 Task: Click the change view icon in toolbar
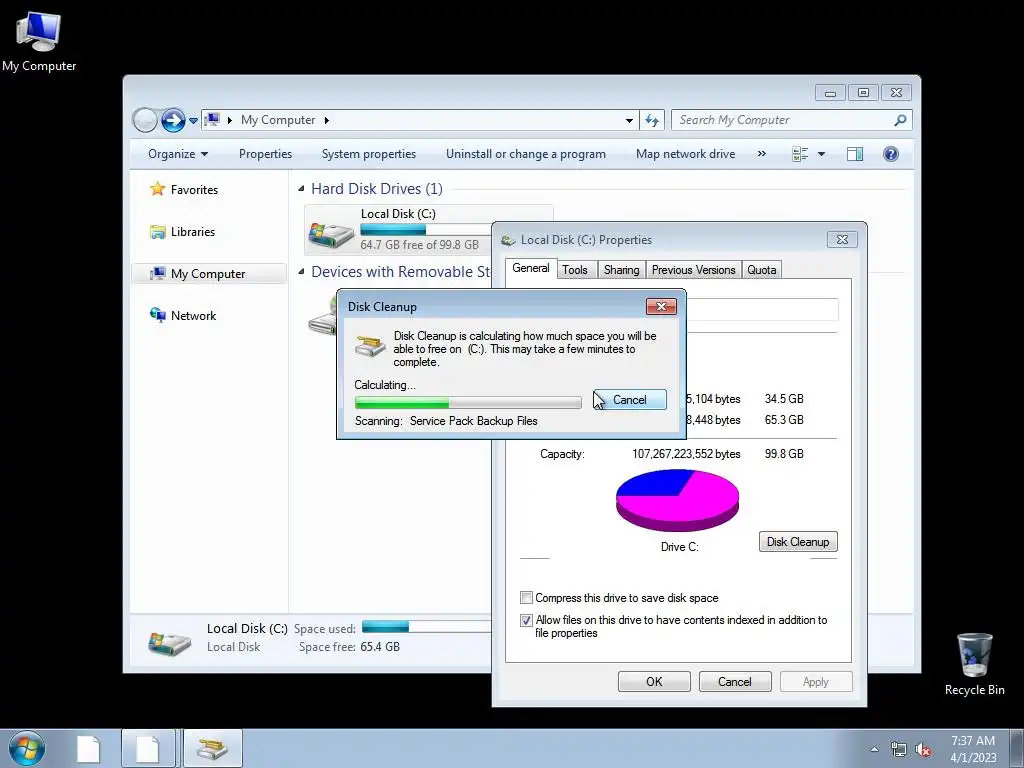[800, 154]
